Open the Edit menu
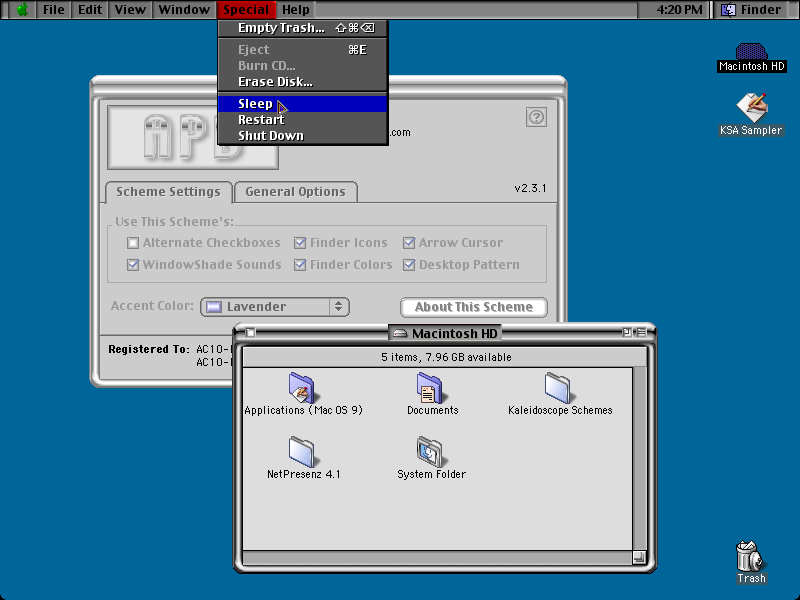This screenshot has height=600, width=800. (90, 10)
